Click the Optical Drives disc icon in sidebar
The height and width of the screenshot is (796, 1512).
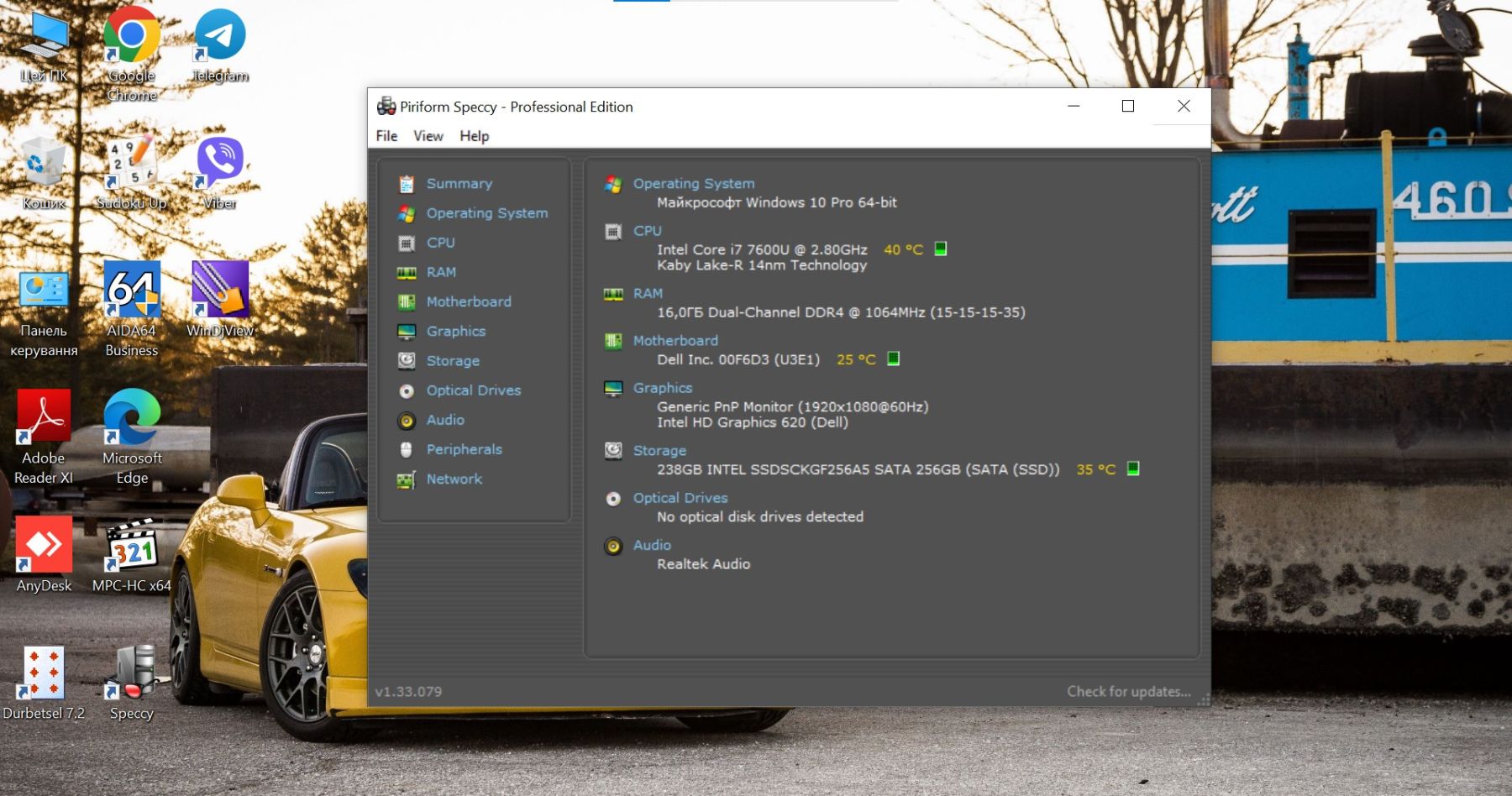pyautogui.click(x=407, y=390)
